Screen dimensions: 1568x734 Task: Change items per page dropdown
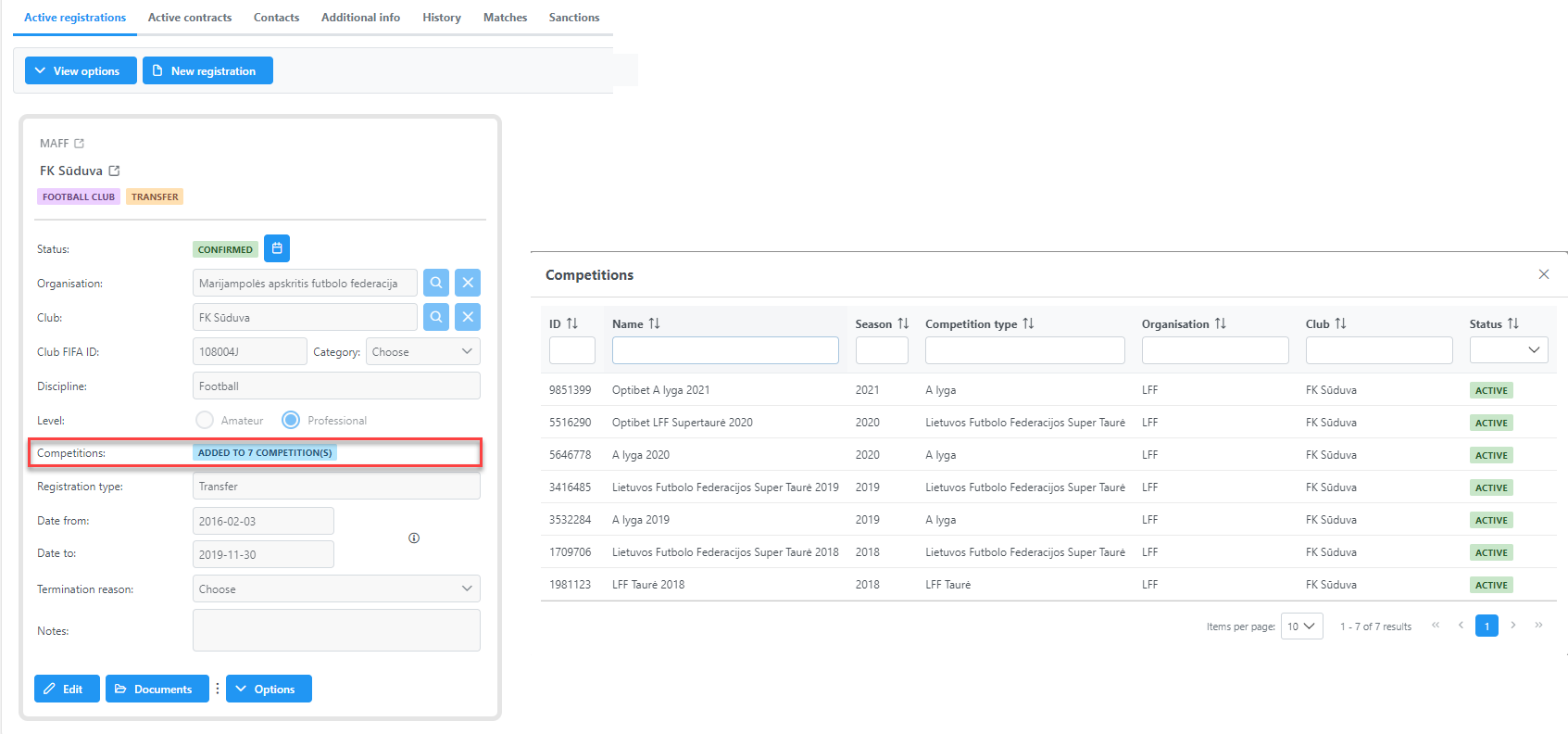click(x=1301, y=626)
